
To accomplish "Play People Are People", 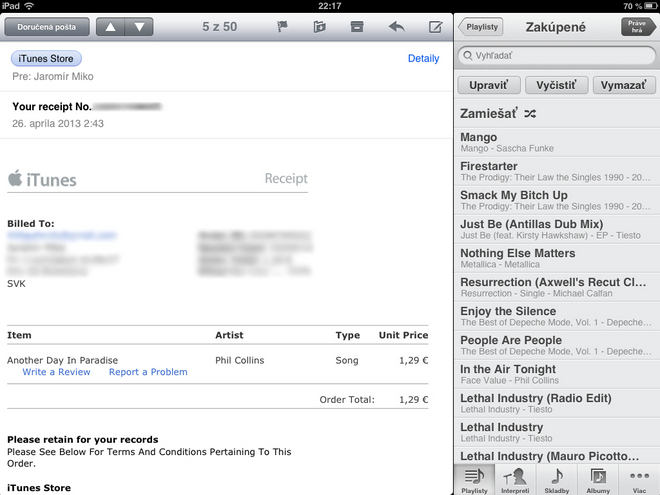I will 556,346.
